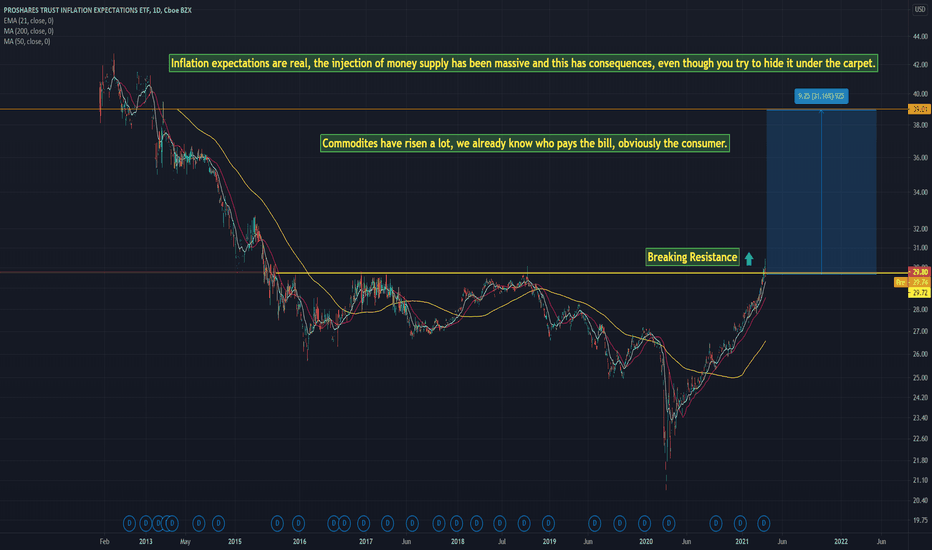Select the MA (200, close, 0) indicator legend

(x=29, y=31)
